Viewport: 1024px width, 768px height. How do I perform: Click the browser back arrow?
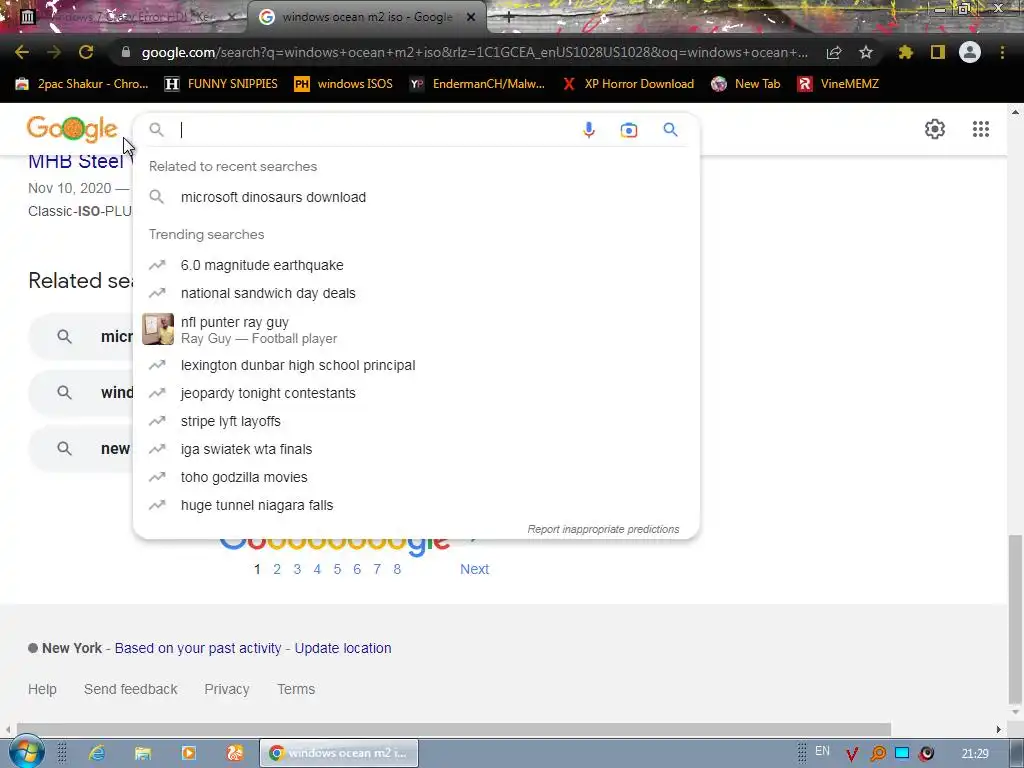22,52
